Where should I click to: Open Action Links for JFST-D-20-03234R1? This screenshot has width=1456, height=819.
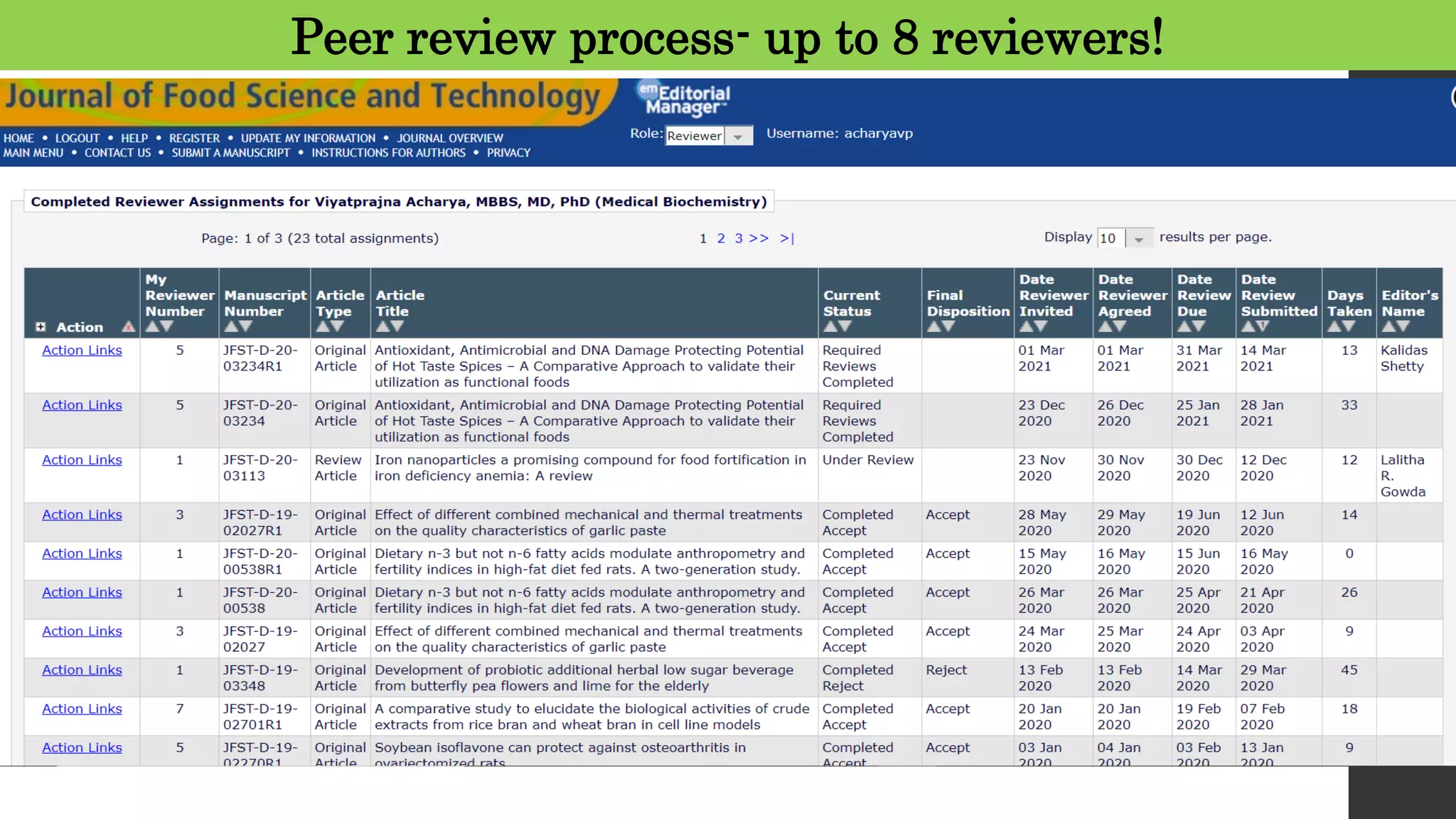coord(82,350)
